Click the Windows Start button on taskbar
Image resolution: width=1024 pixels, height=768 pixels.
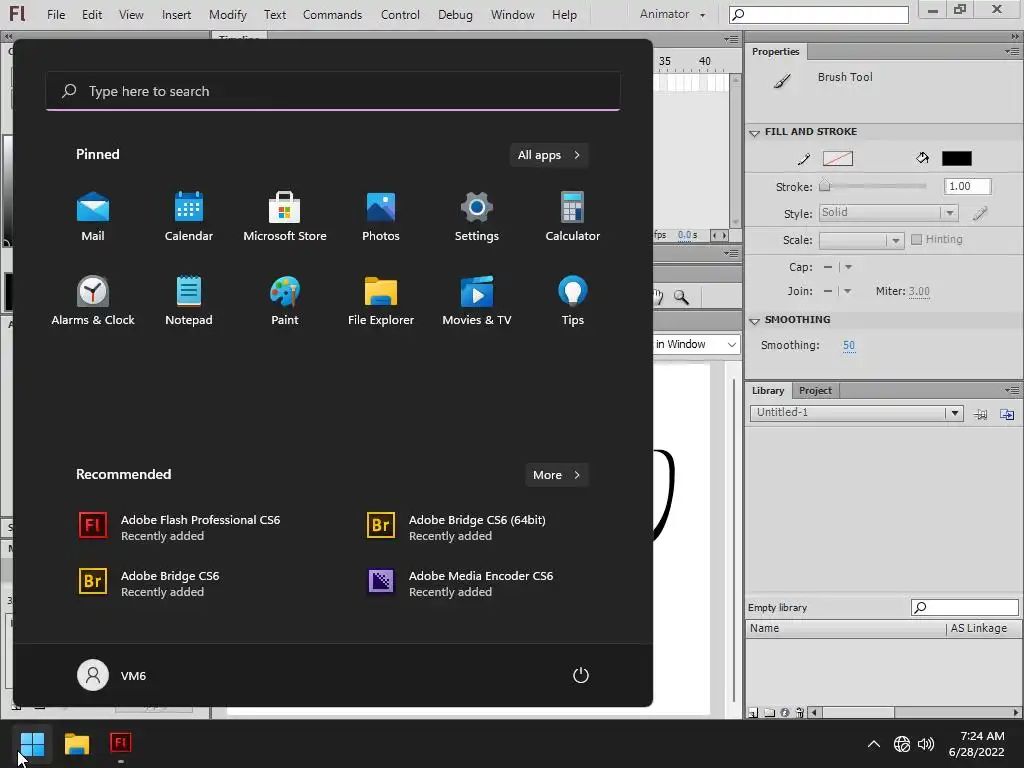pyautogui.click(x=32, y=743)
